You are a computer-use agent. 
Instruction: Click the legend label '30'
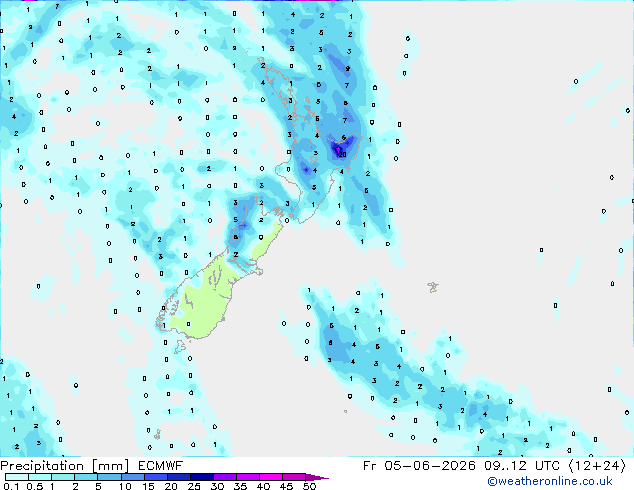click(x=217, y=486)
